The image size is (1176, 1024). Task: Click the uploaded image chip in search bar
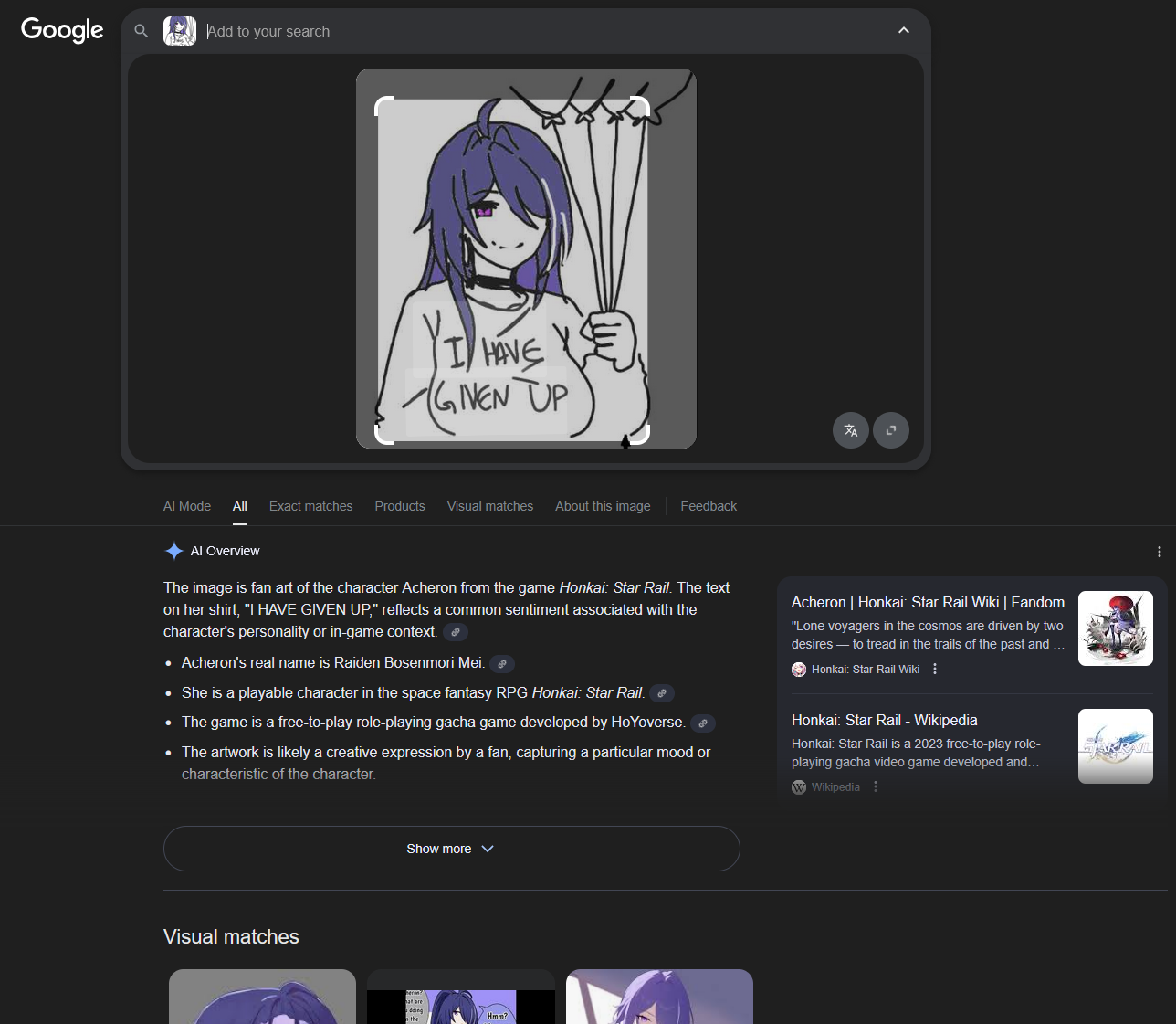(x=180, y=31)
